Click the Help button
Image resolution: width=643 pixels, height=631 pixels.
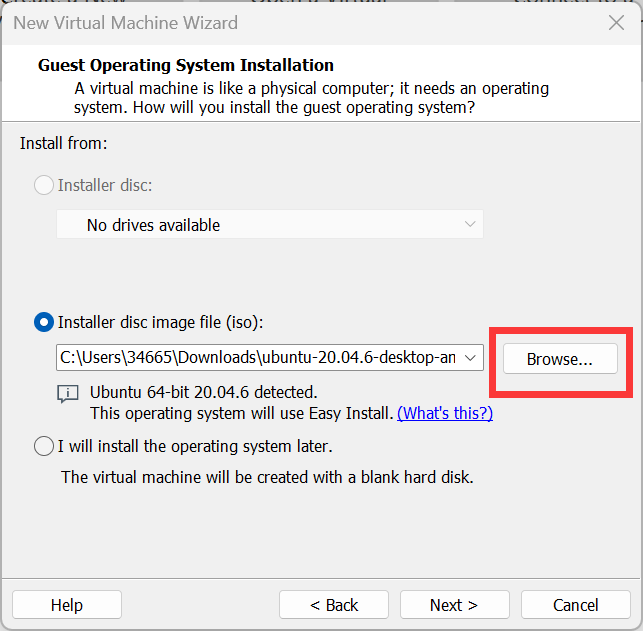(67, 605)
